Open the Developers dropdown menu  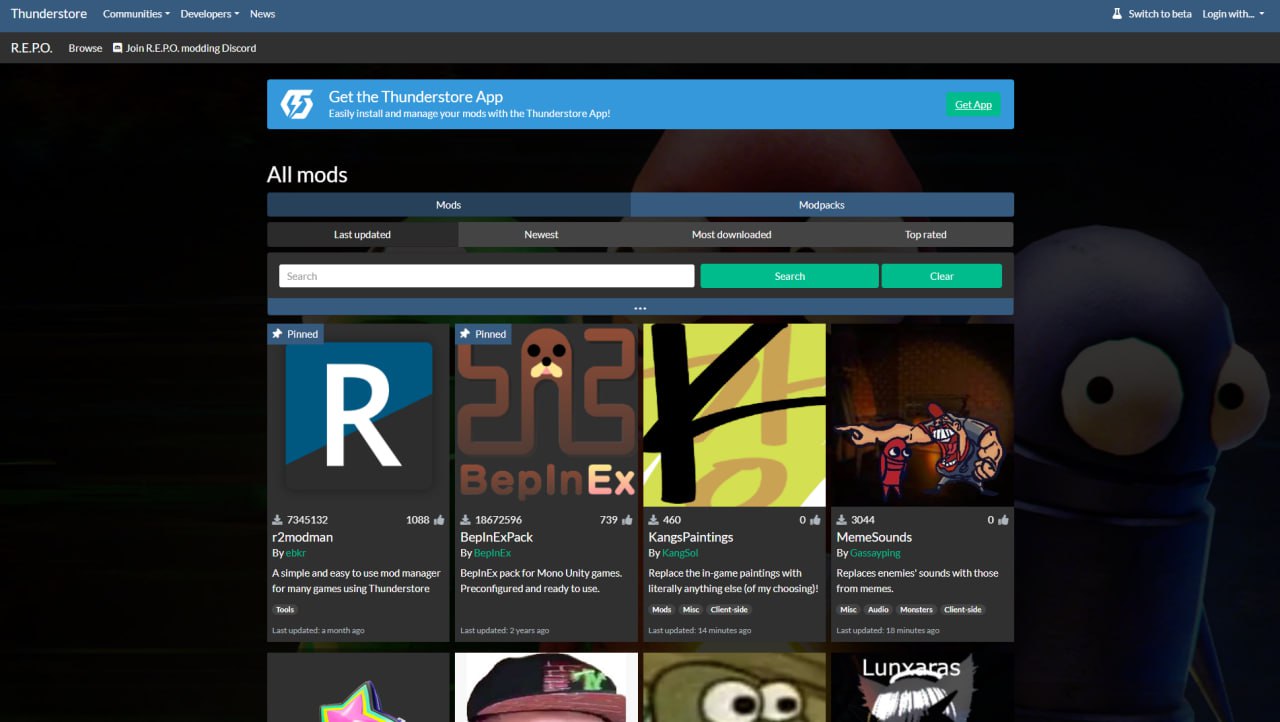pos(209,14)
